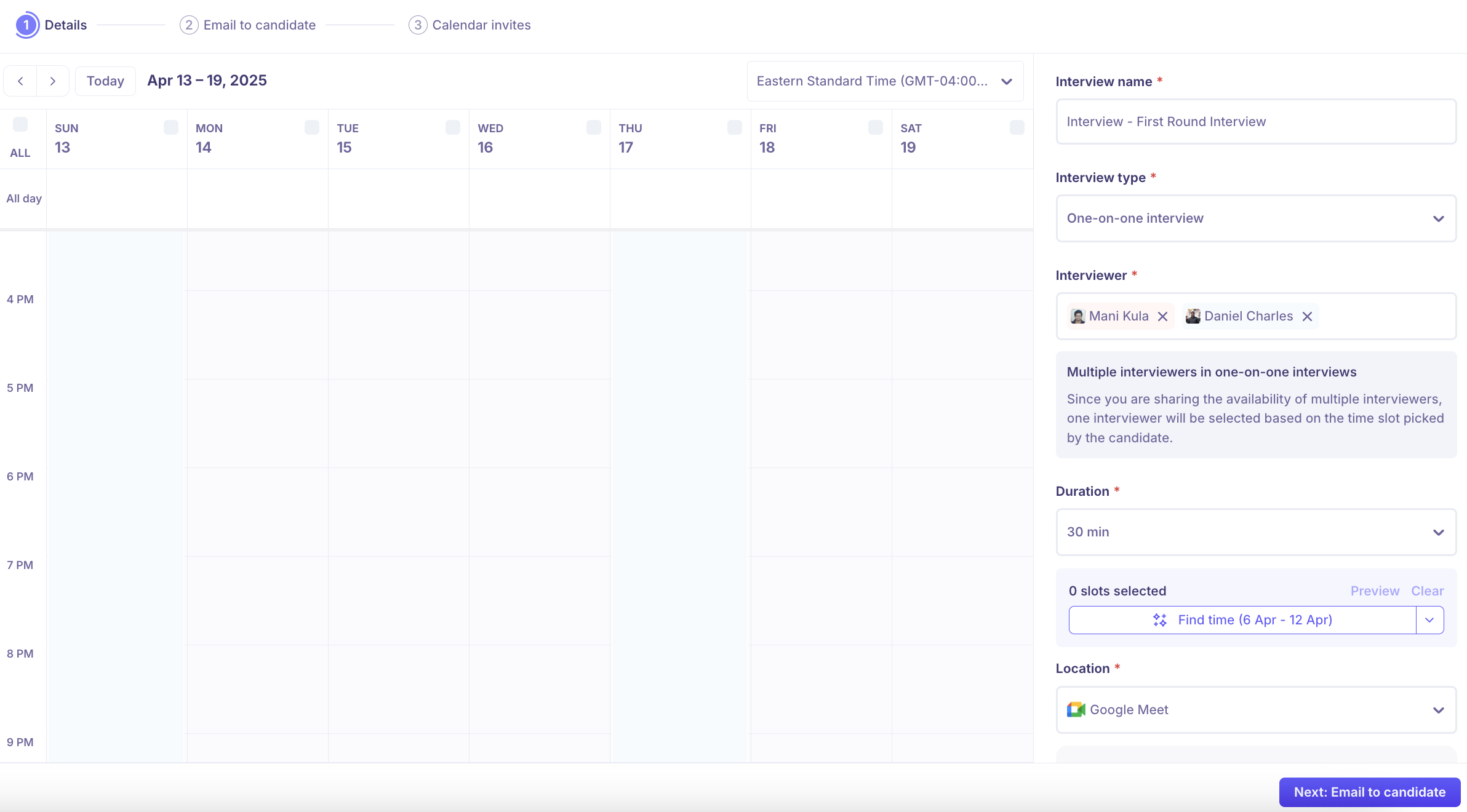The image size is (1467, 812).
Task: Go to the next week arrow
Action: (x=52, y=81)
